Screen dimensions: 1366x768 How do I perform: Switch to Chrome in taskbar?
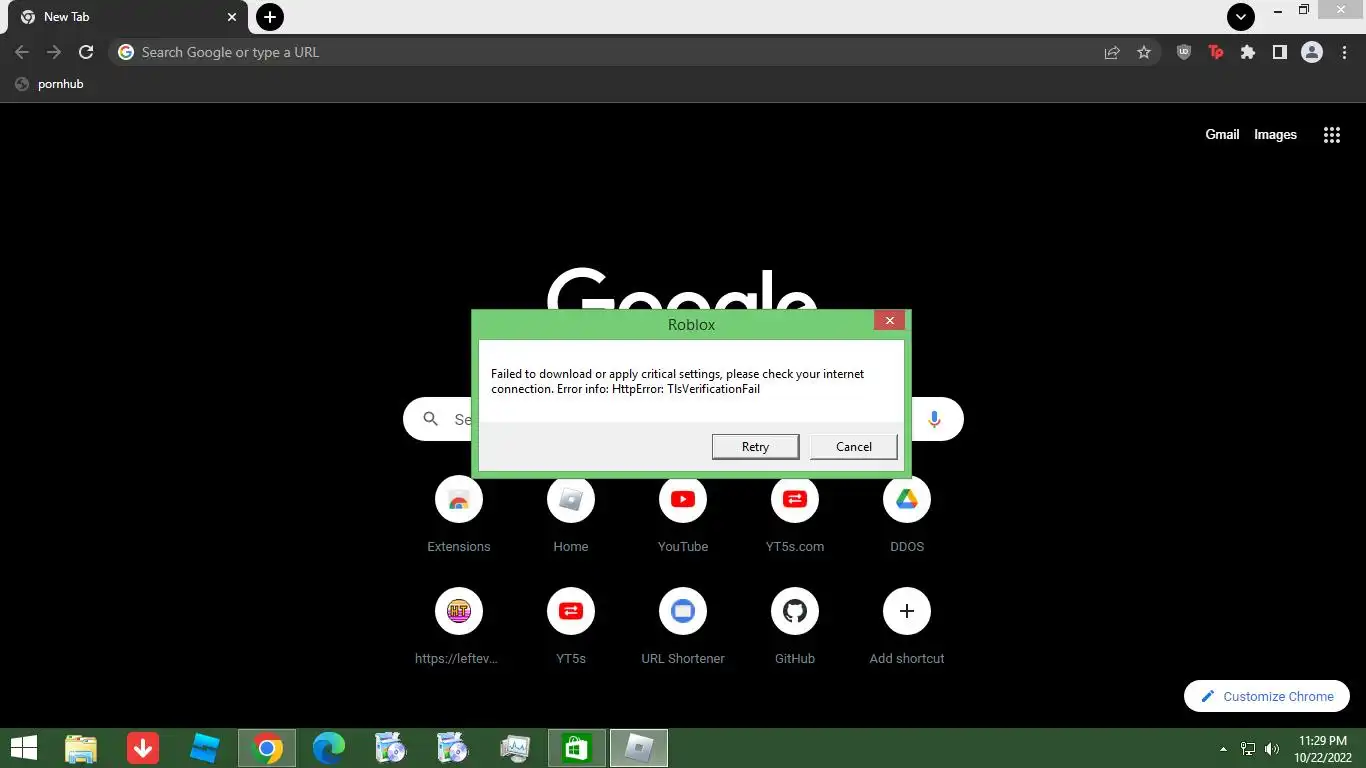[267, 748]
